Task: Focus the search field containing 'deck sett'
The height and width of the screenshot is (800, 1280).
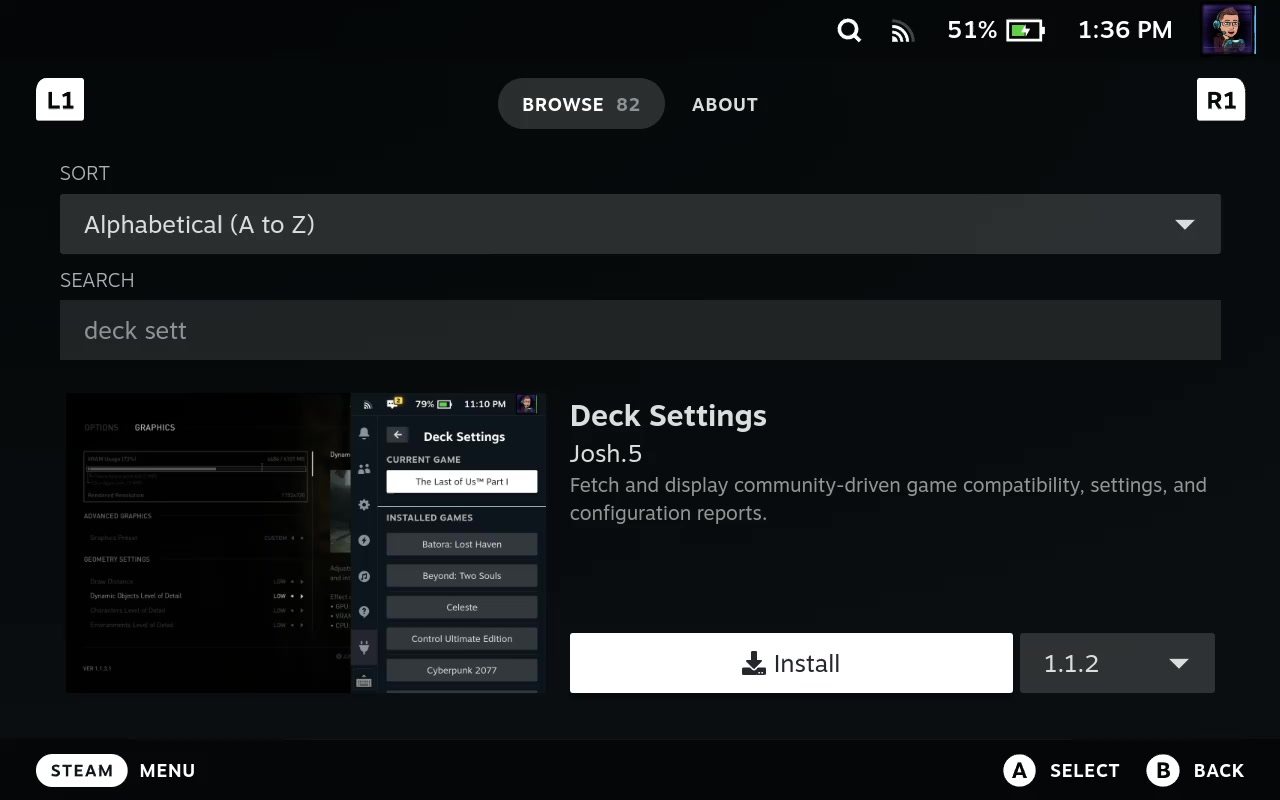Action: (640, 330)
